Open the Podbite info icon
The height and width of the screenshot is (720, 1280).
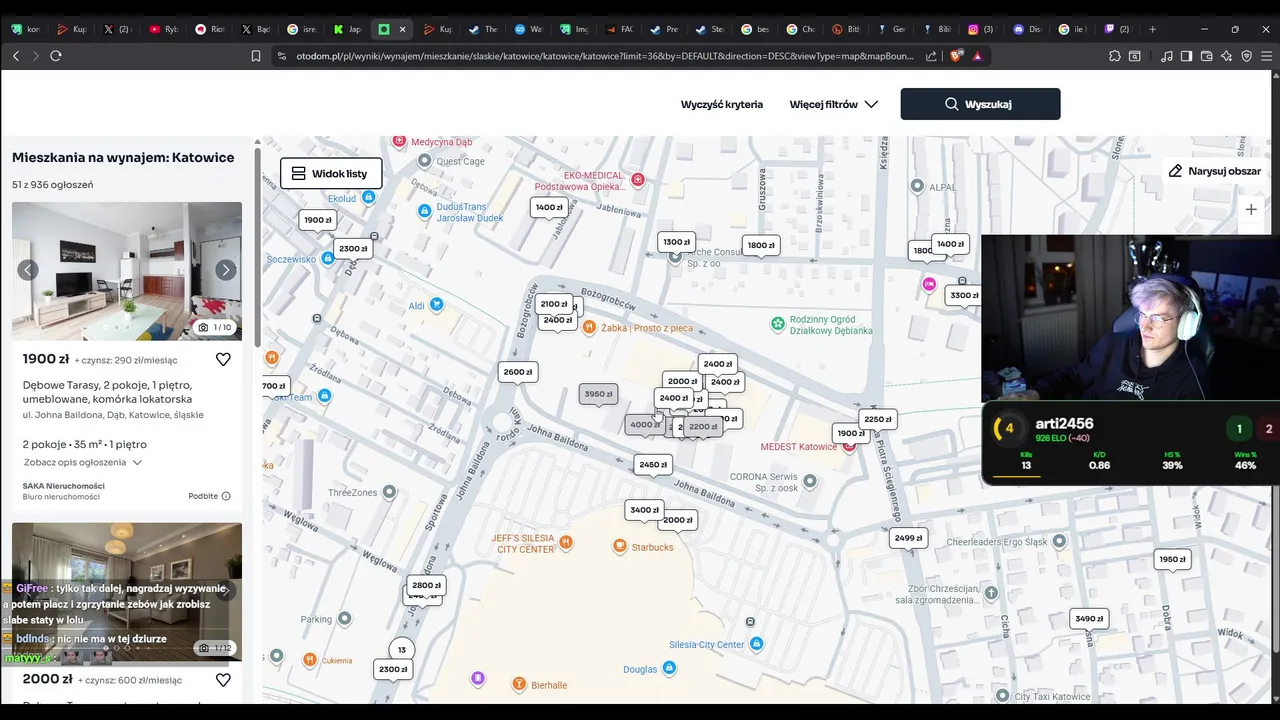226,496
